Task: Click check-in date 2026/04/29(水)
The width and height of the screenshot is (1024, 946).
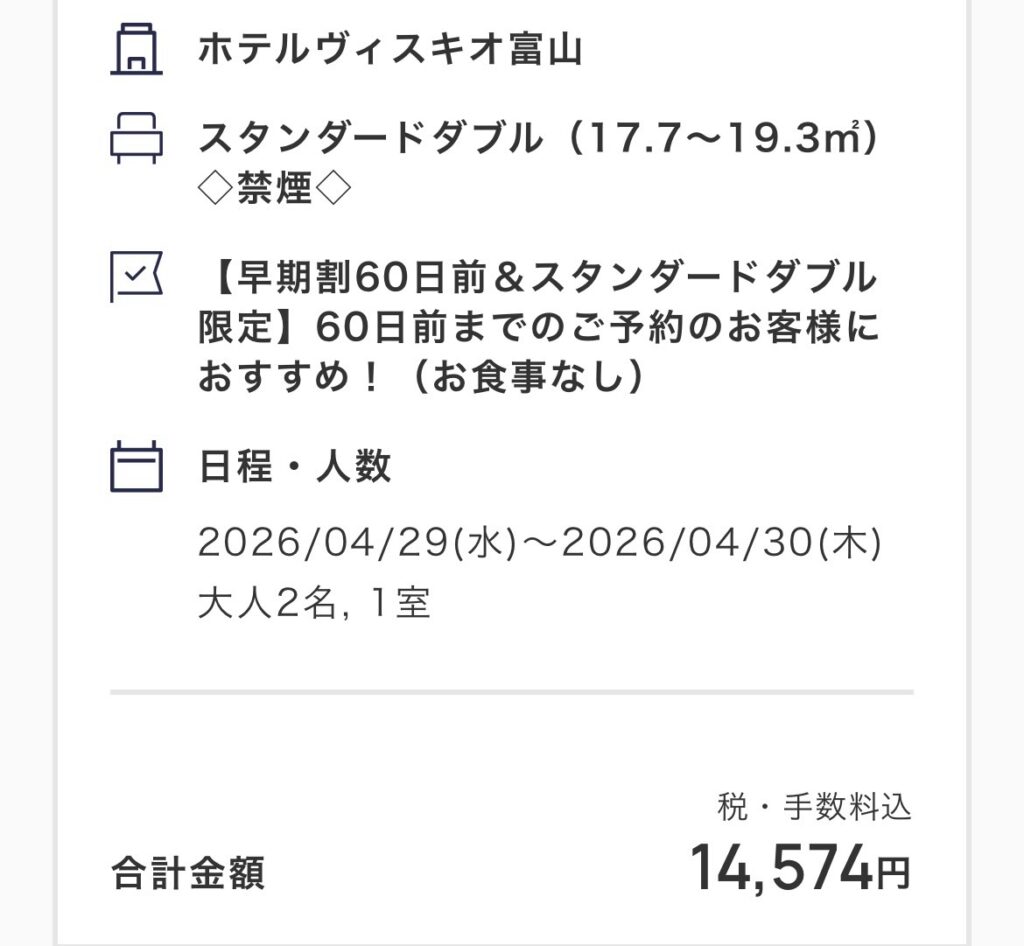Action: 357,543
